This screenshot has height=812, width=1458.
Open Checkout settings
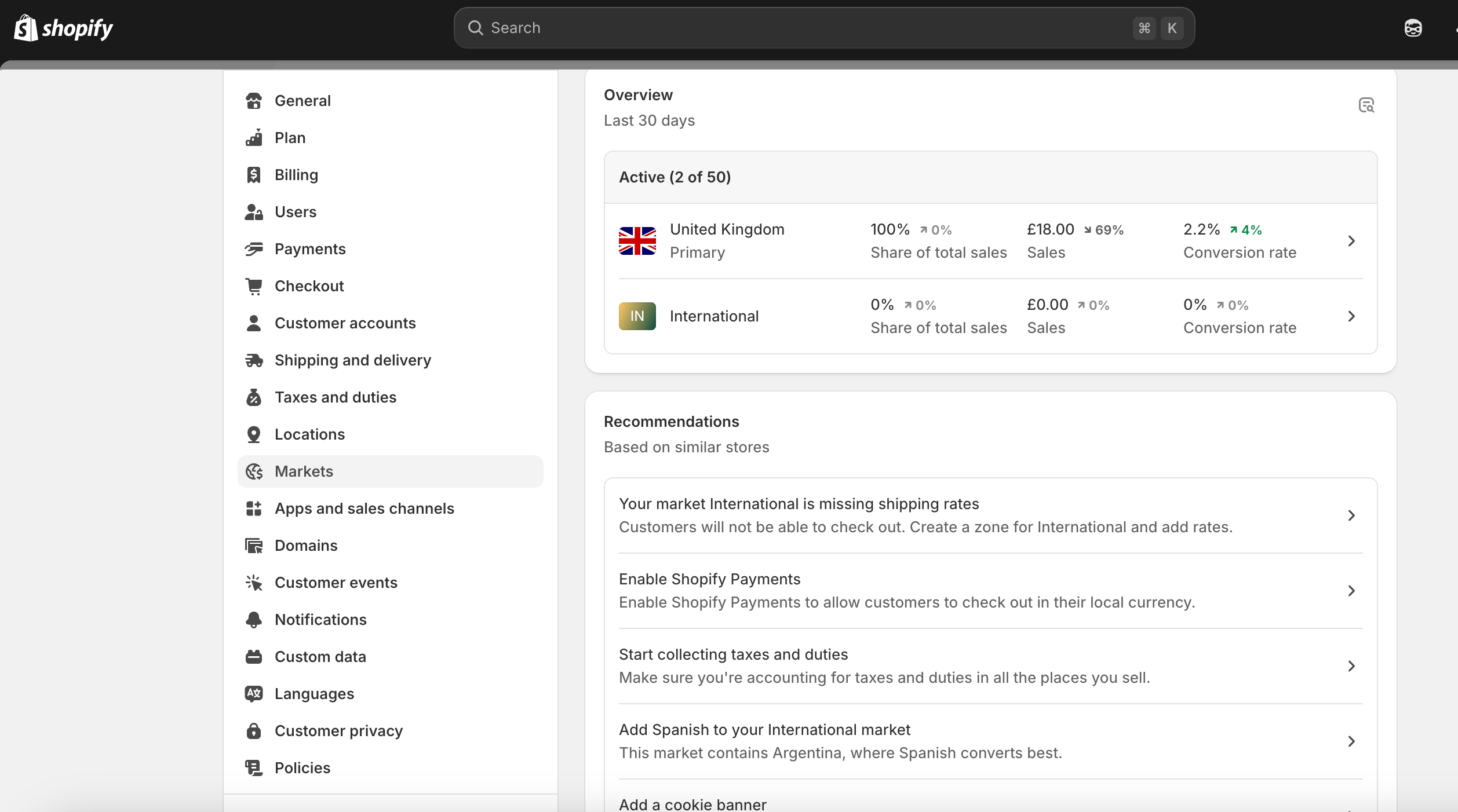pyautogui.click(x=390, y=286)
